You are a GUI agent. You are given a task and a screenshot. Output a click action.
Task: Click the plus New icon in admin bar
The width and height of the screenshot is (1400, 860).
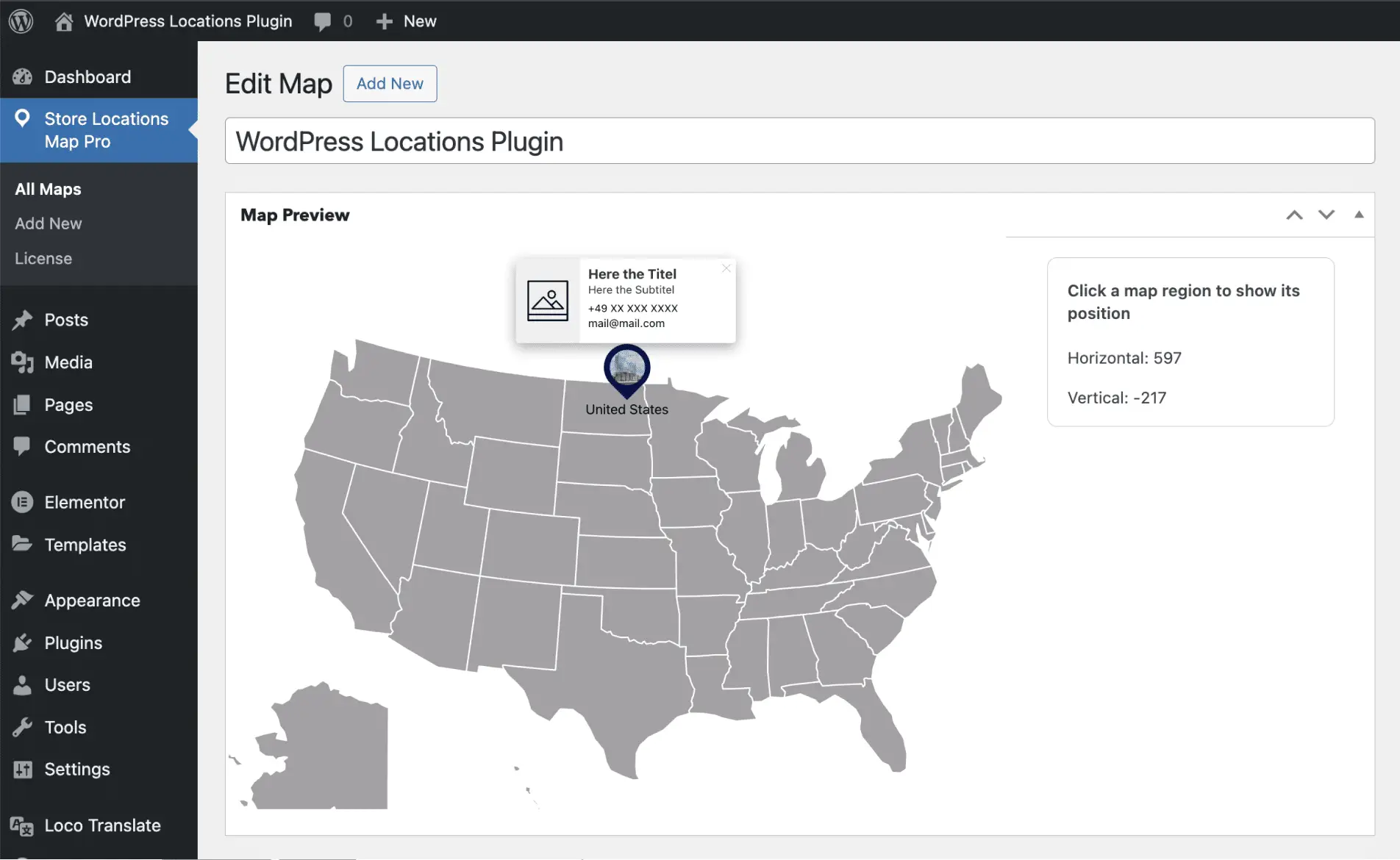(384, 21)
